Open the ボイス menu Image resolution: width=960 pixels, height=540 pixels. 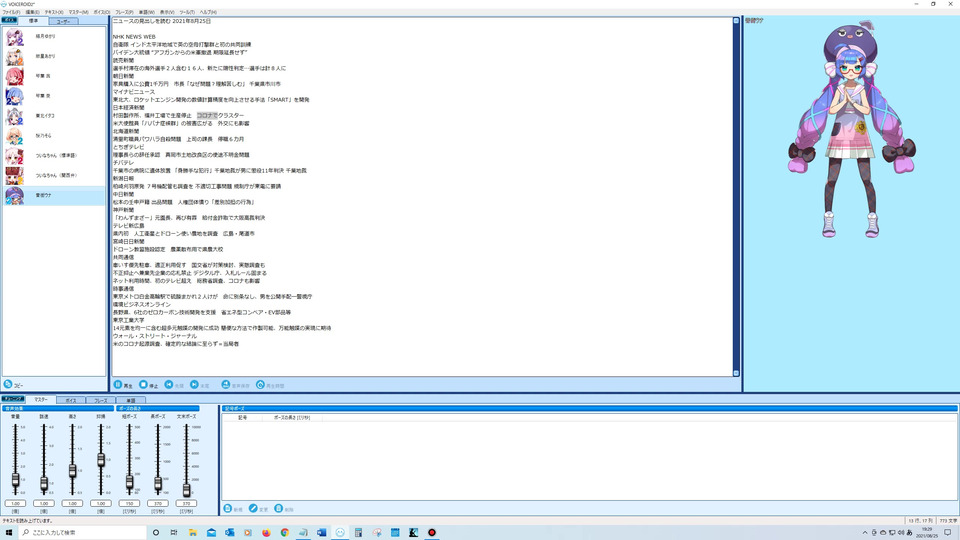point(102,12)
